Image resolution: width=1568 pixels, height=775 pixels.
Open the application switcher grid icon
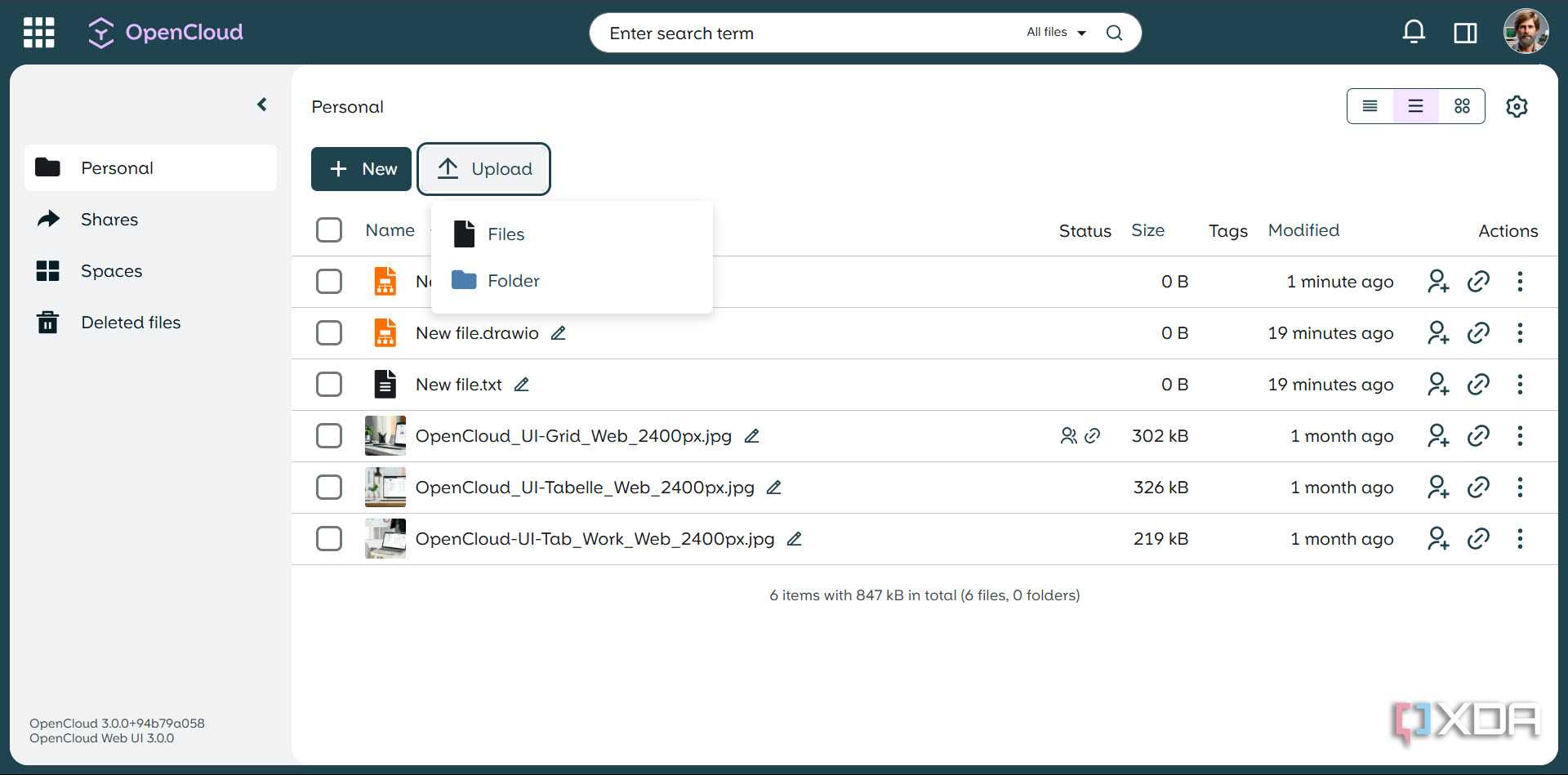point(38,33)
